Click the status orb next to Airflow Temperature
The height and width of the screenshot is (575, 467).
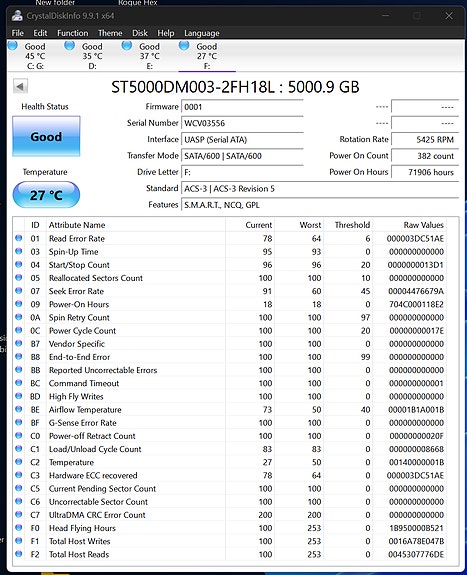coord(19,409)
